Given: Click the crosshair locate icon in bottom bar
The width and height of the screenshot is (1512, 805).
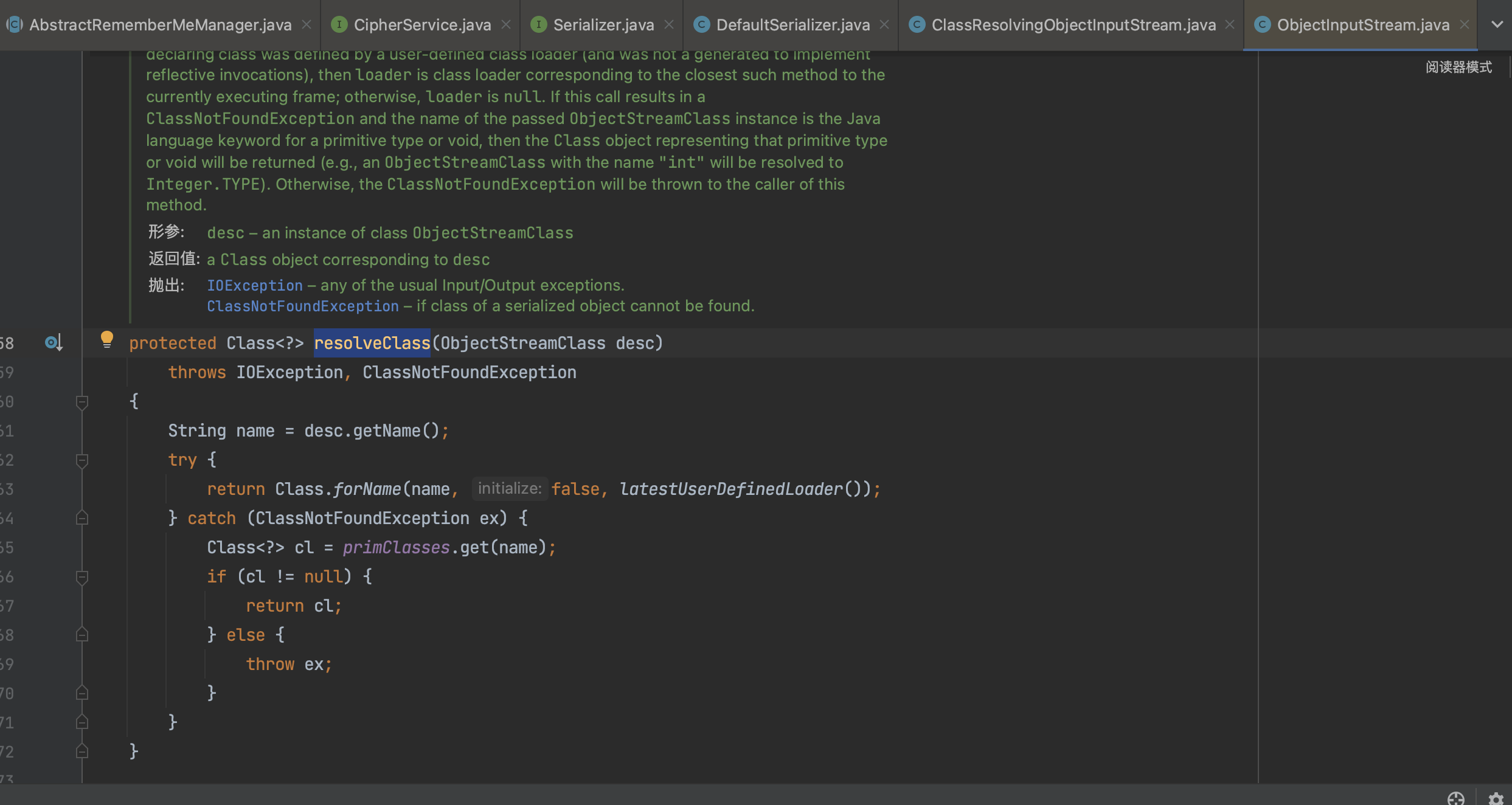Looking at the screenshot, I should pos(1456,799).
